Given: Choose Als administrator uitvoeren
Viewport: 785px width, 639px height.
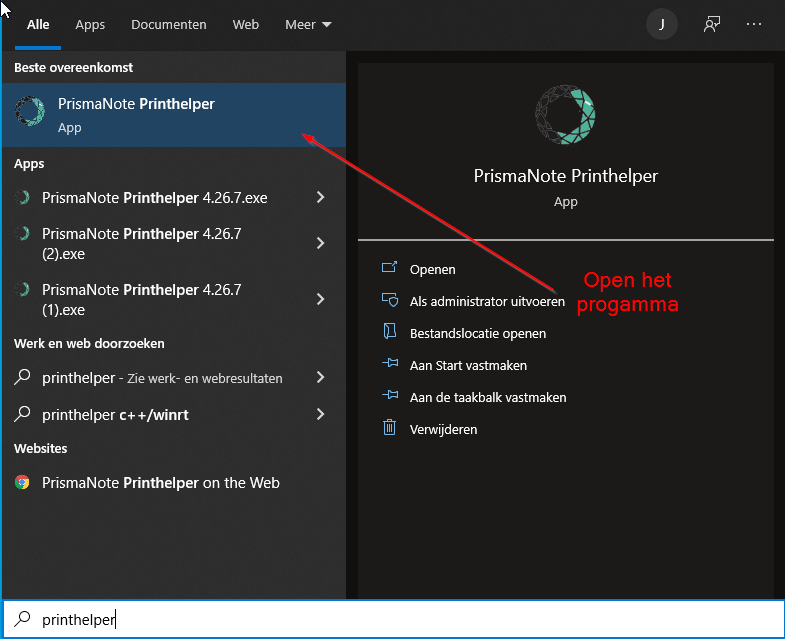Looking at the screenshot, I should point(487,301).
